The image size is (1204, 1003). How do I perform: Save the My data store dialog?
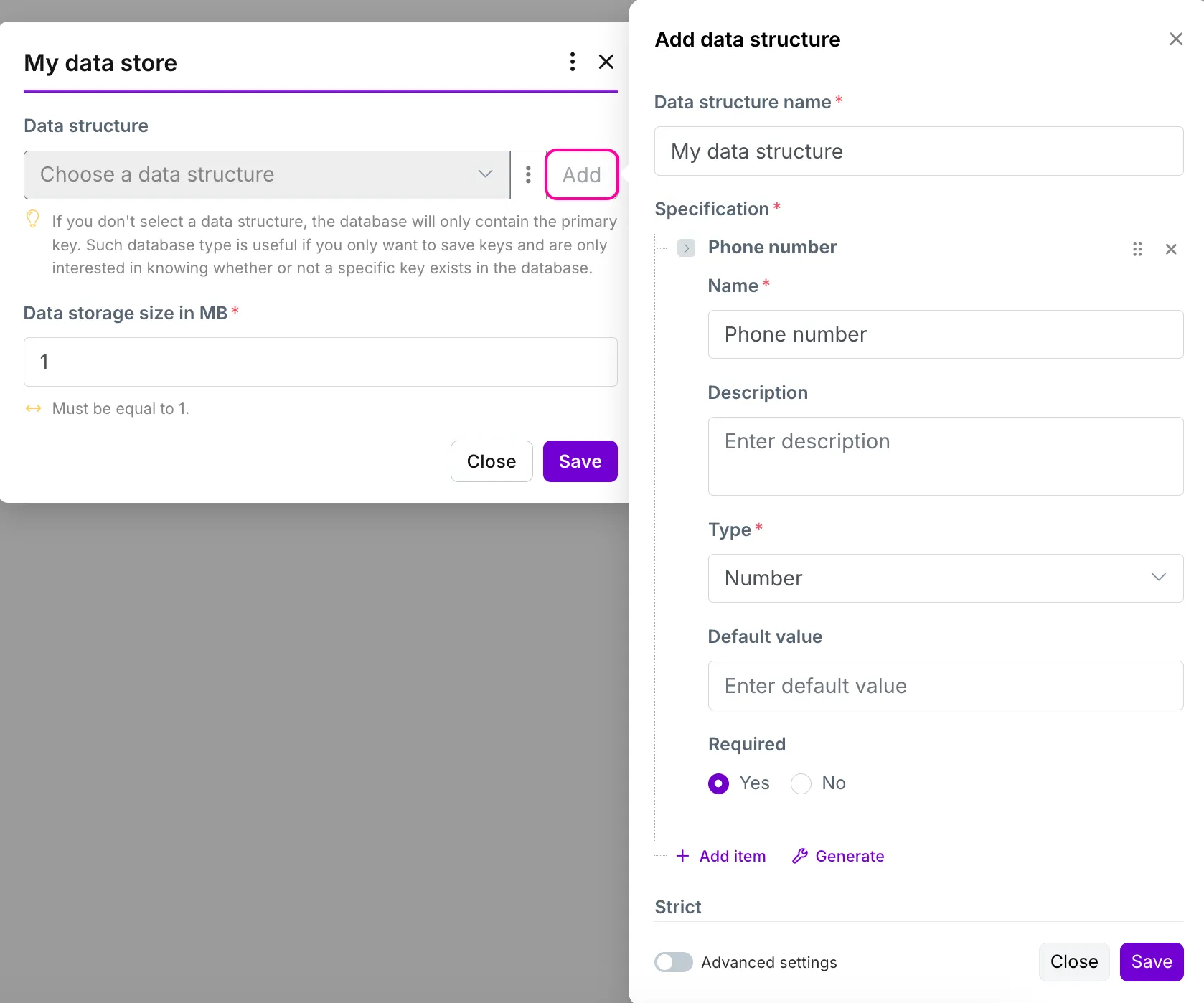(580, 461)
